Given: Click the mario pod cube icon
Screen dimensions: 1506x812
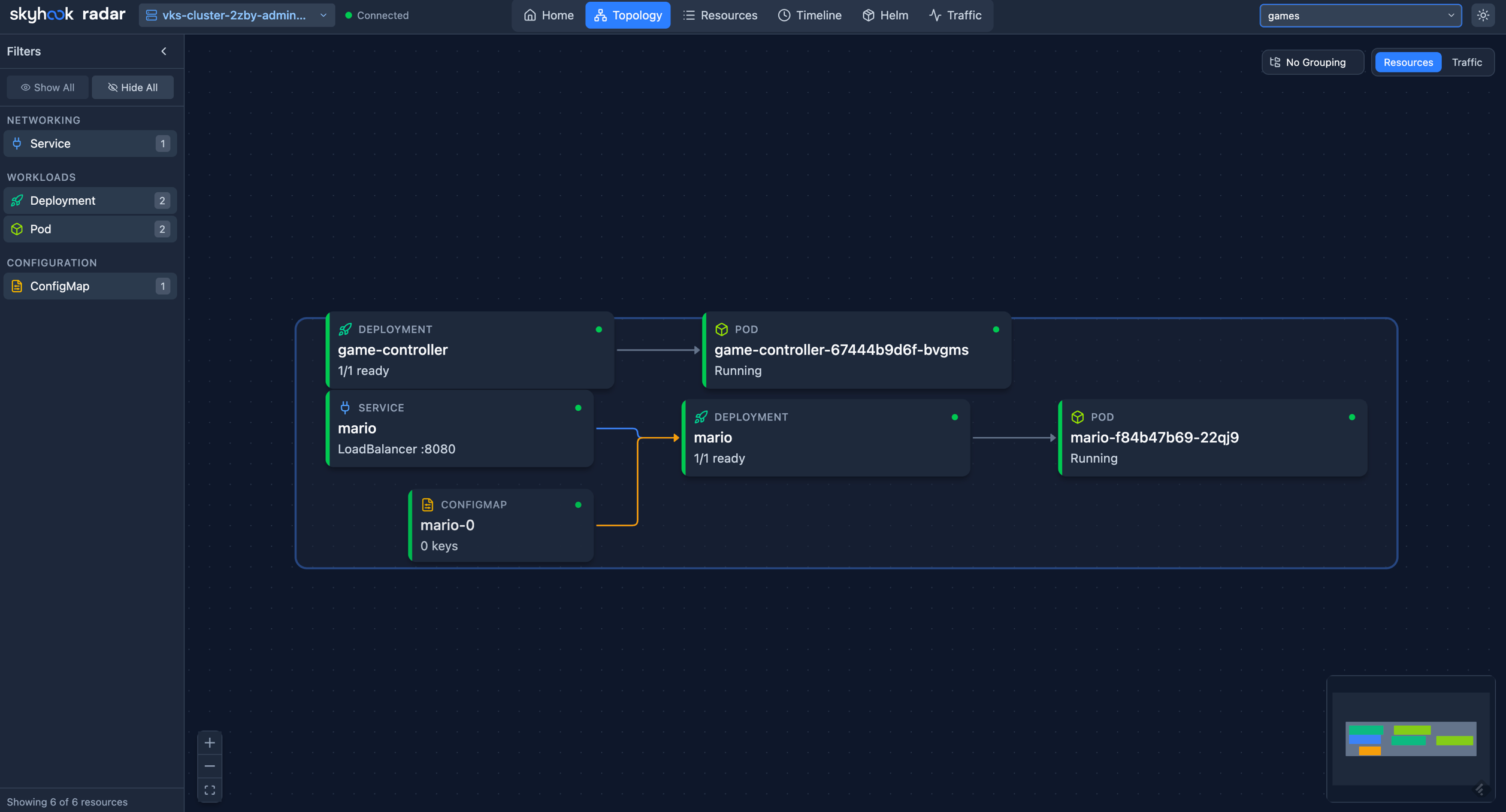Looking at the screenshot, I should tap(1077, 417).
